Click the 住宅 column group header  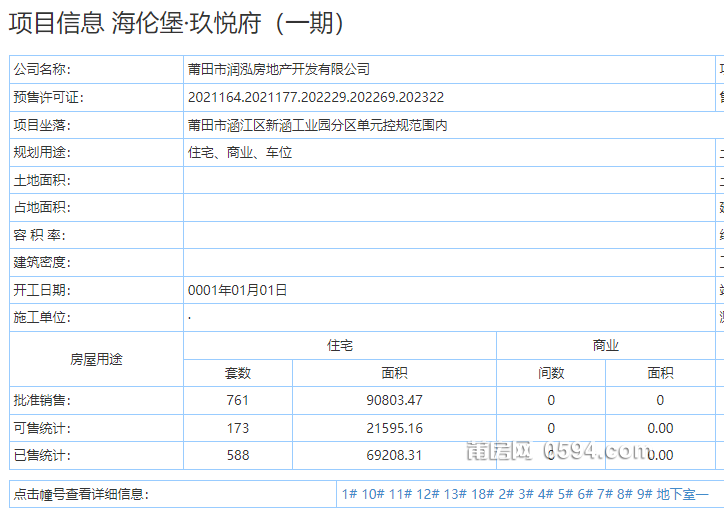click(340, 345)
